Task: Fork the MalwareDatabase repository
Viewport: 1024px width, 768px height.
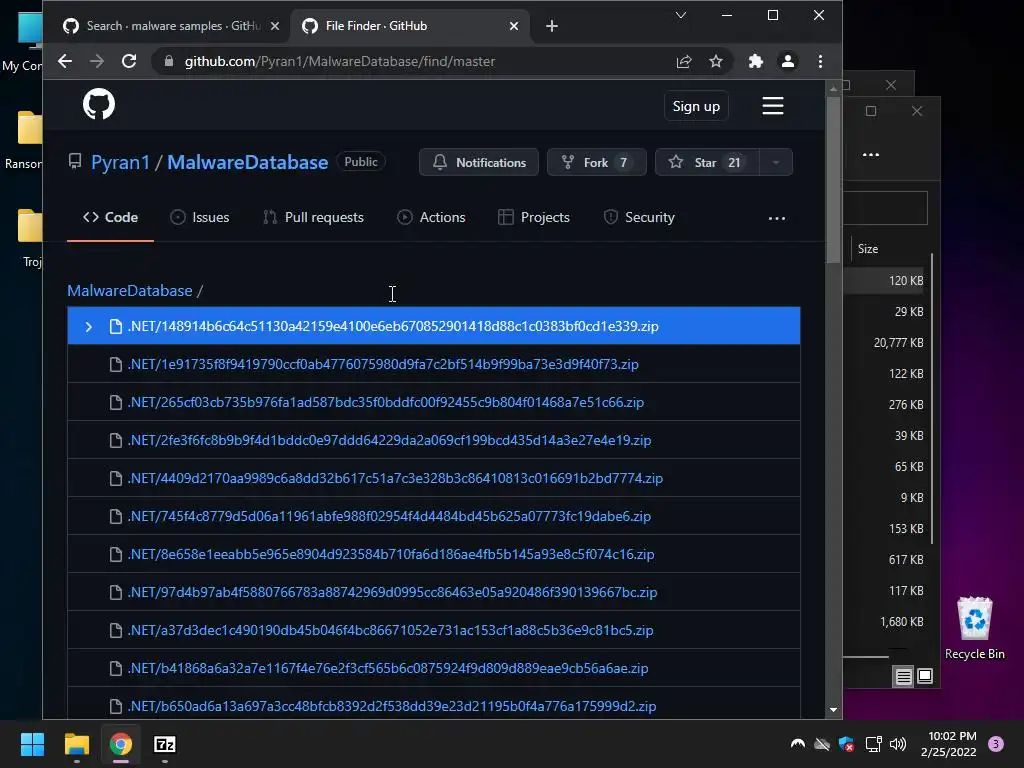Action: [596, 163]
